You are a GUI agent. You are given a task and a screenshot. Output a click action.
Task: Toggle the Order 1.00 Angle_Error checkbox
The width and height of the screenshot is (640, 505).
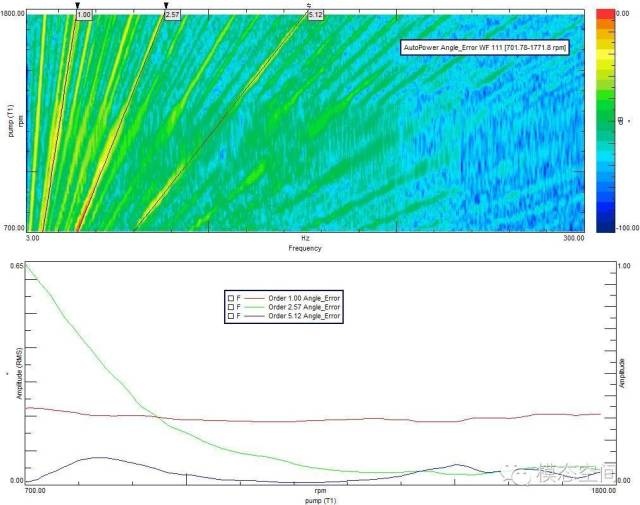tap(230, 297)
